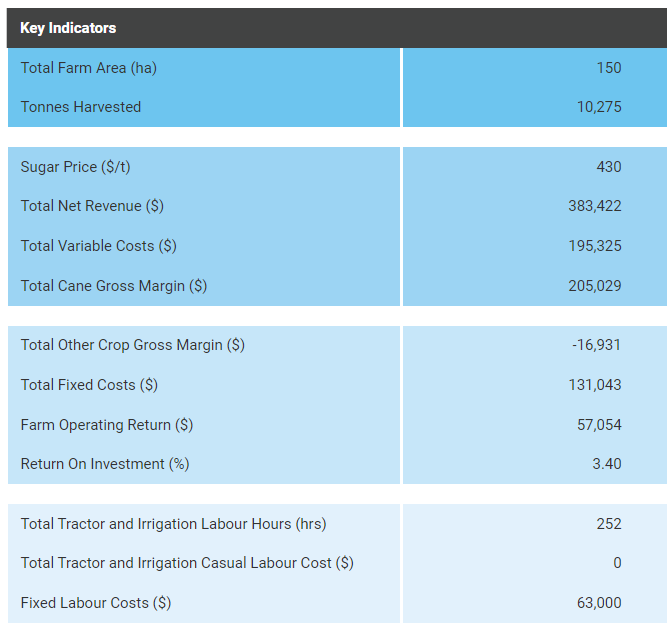Select the Total Net Revenue ($) label
Viewport: 667px width, 632px height.
92,206
